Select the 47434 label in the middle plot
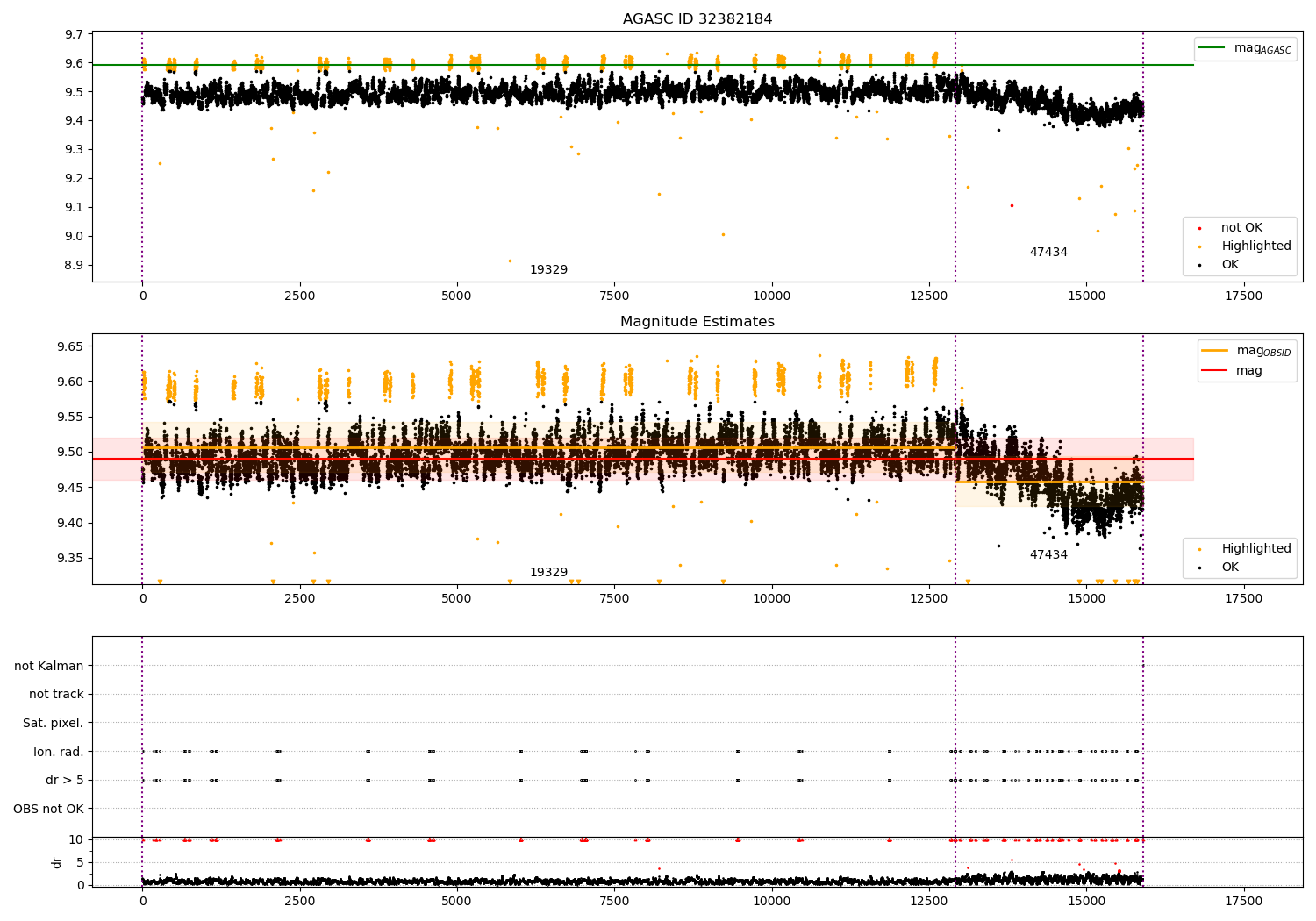The image size is (1316, 921). 1048,555
